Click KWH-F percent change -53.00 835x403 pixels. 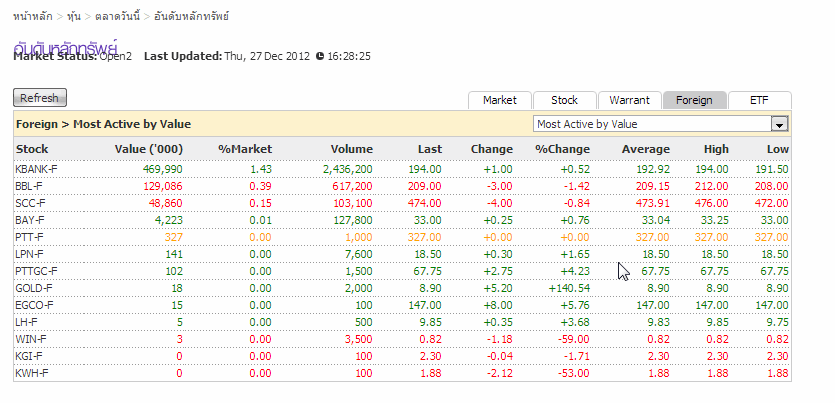[x=574, y=374]
